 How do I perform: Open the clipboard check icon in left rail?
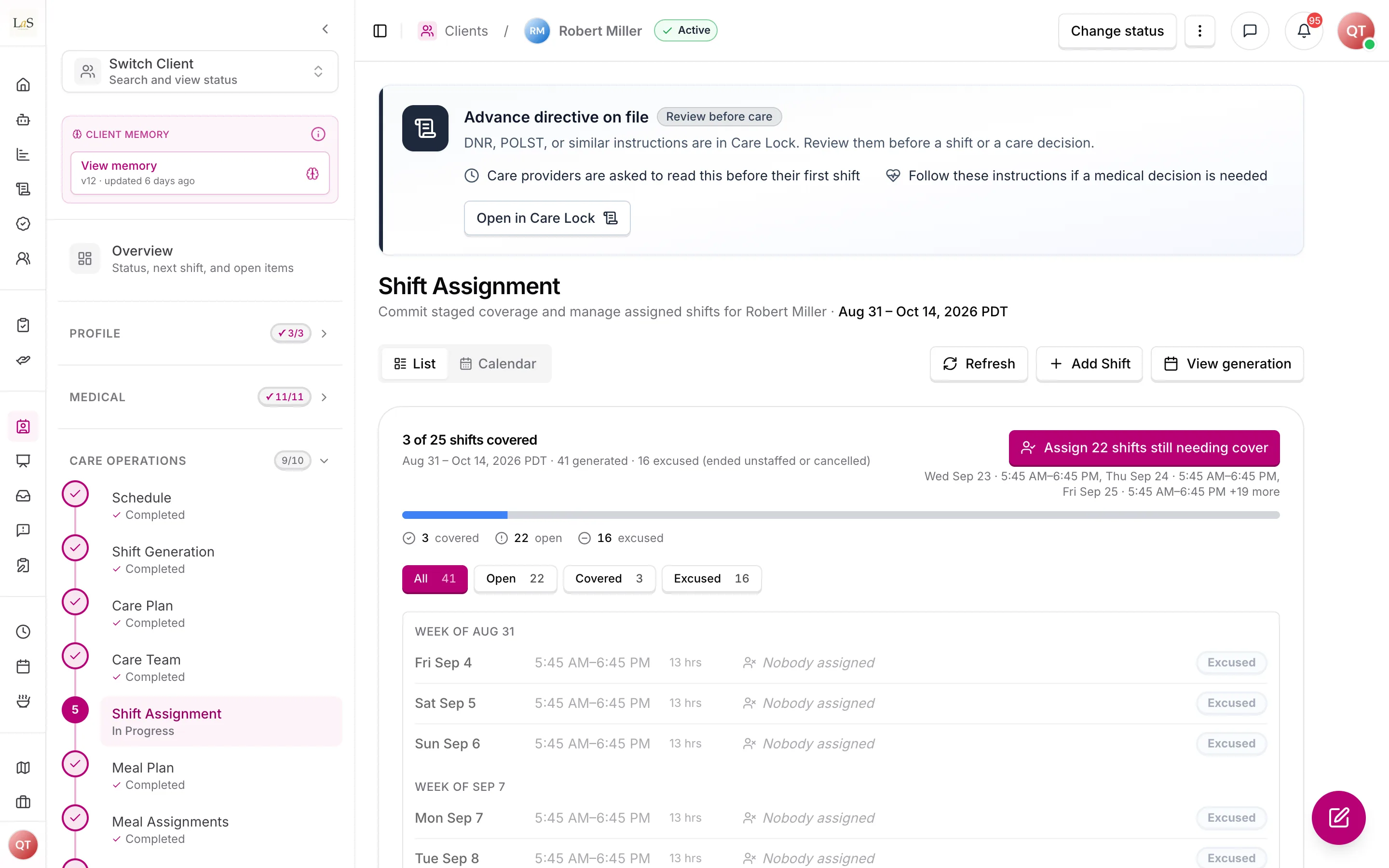click(23, 325)
